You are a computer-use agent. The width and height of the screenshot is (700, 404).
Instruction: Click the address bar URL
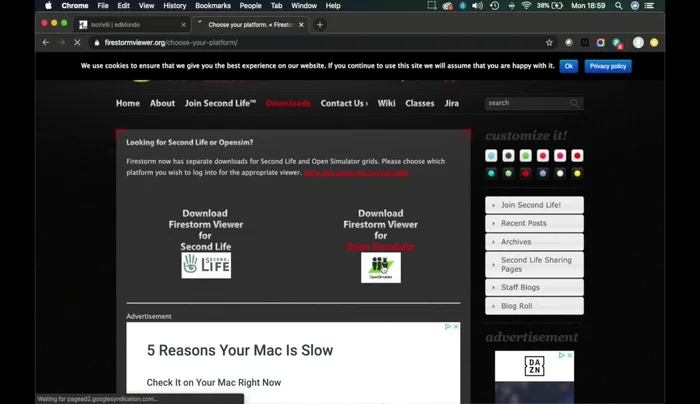(171, 42)
